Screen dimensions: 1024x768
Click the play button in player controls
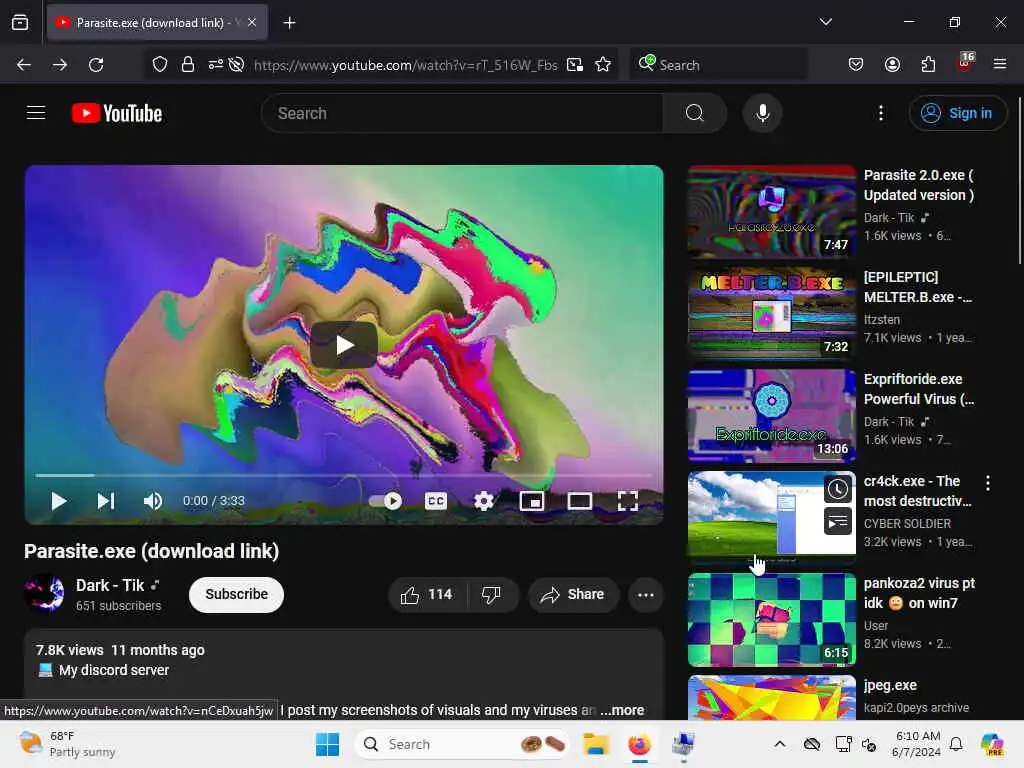(x=58, y=501)
